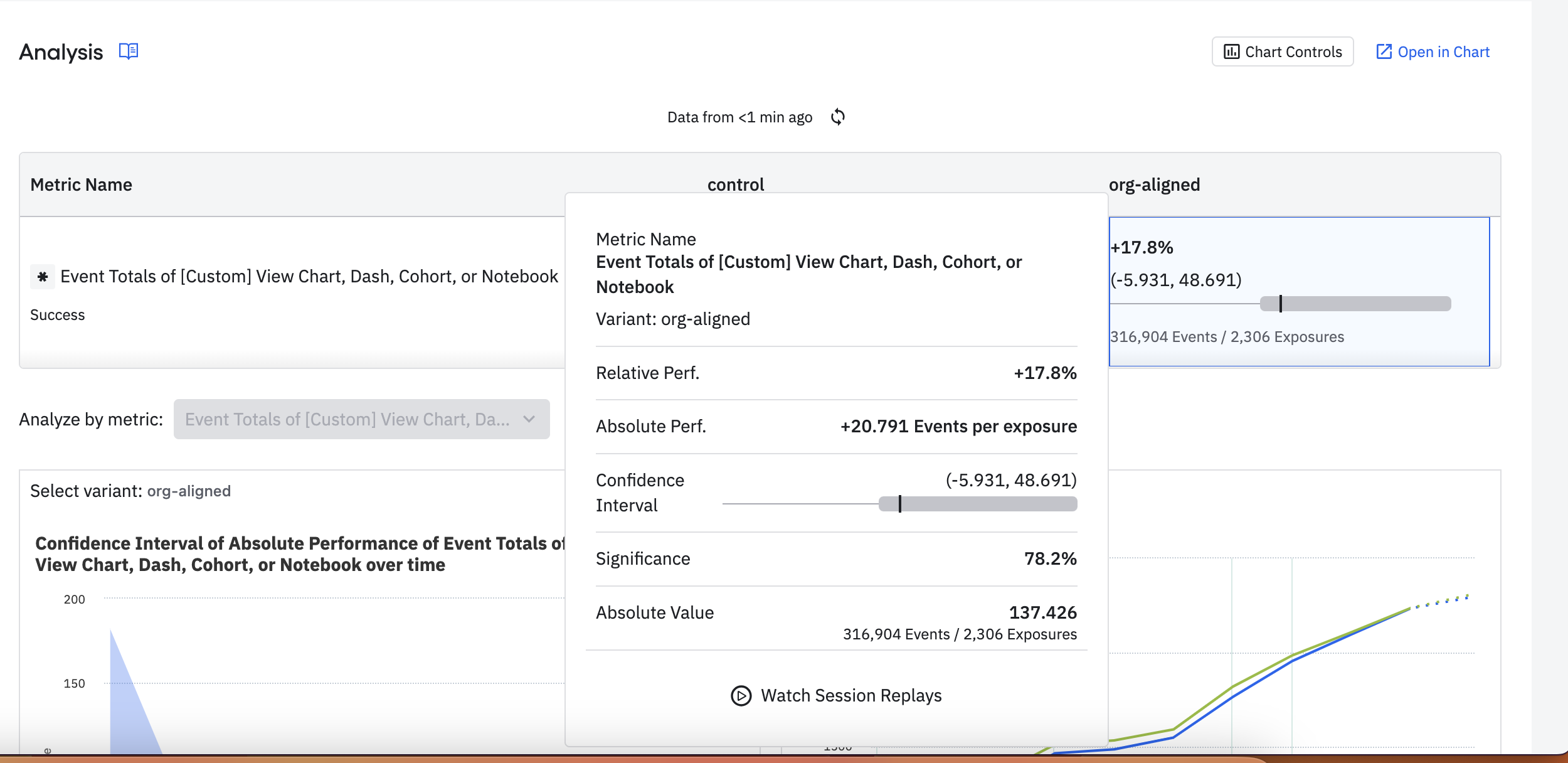The width and height of the screenshot is (1568, 763).
Task: Select the Success metric label
Action: pyautogui.click(x=58, y=314)
